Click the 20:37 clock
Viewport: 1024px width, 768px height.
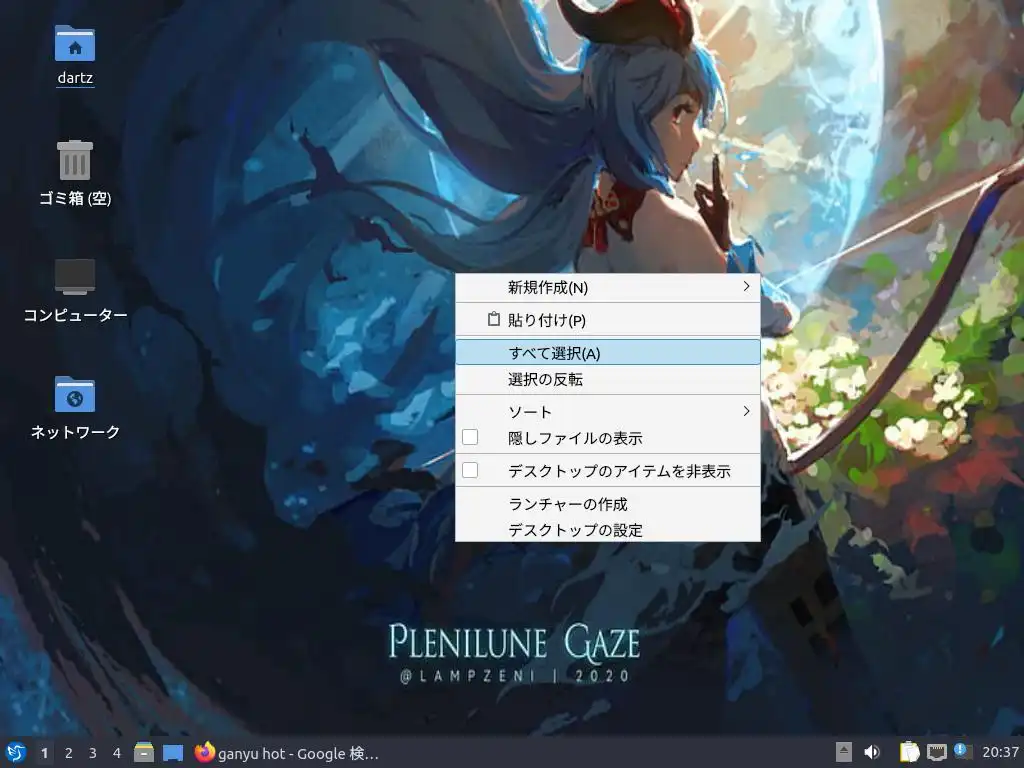pyautogui.click(x=1000, y=752)
